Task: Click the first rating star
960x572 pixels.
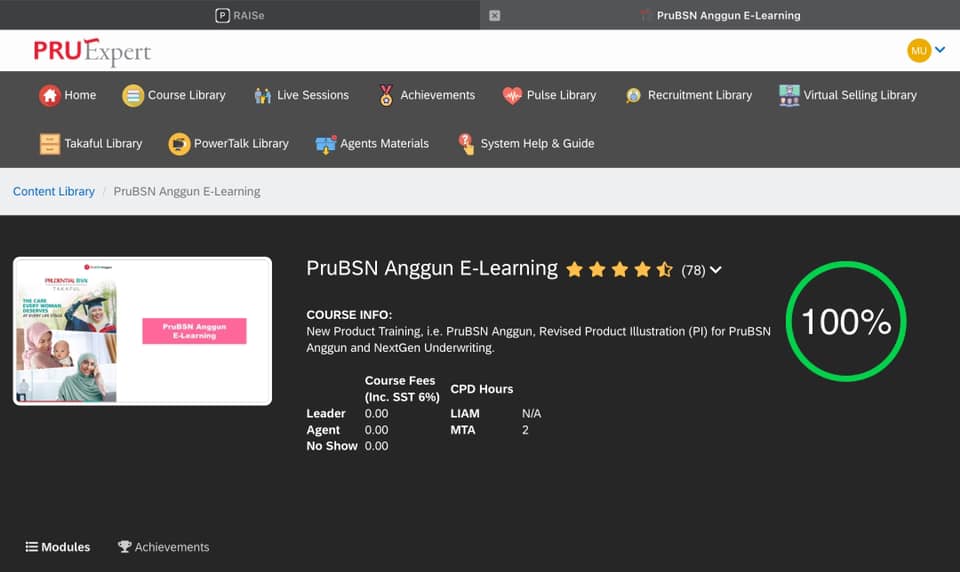Action: pyautogui.click(x=574, y=269)
